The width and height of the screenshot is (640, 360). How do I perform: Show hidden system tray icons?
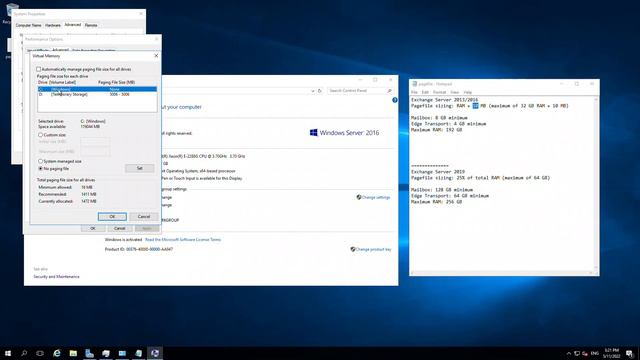pyautogui.click(x=569, y=353)
